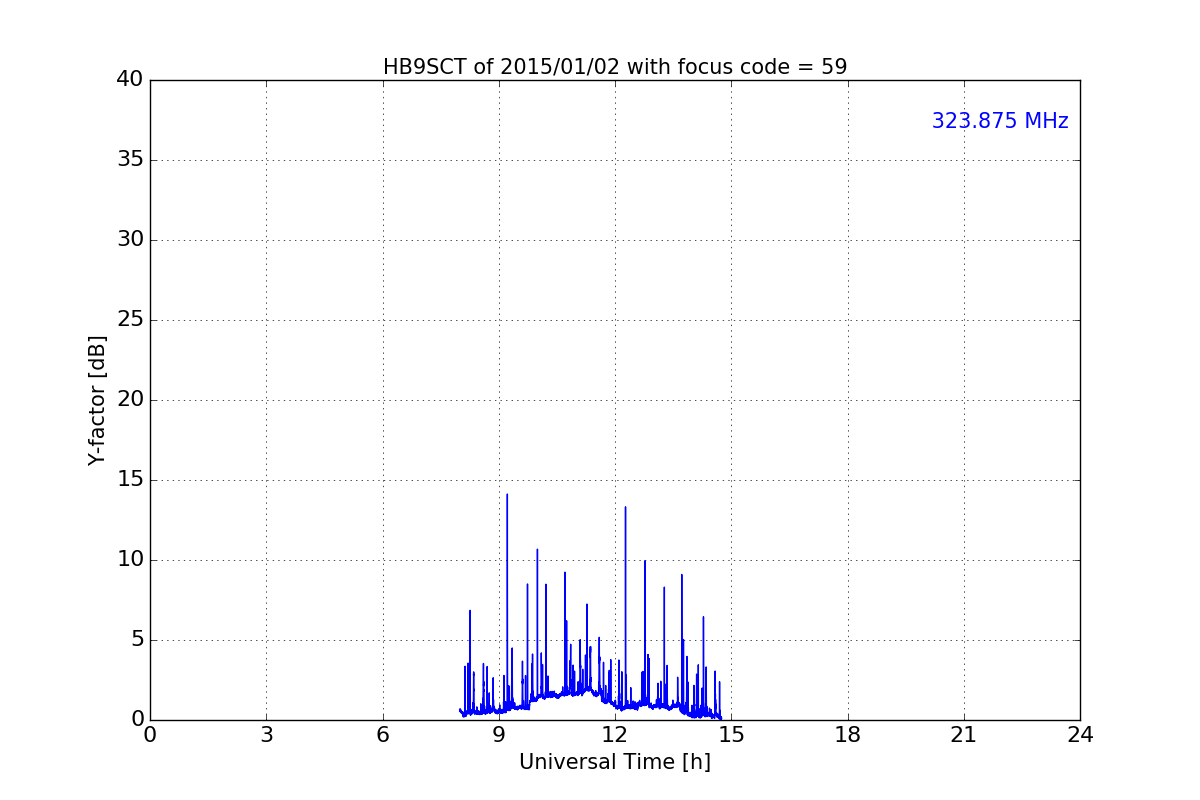Click the x-axis tick label '18'
Image resolution: width=1200 pixels, height=800 pixels.
coord(848,735)
